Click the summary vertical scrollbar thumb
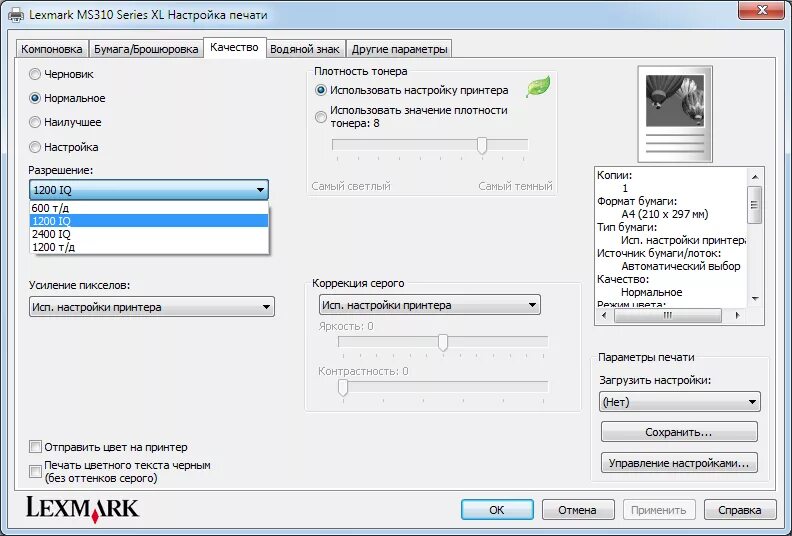The height and width of the screenshot is (536, 792). 755,205
